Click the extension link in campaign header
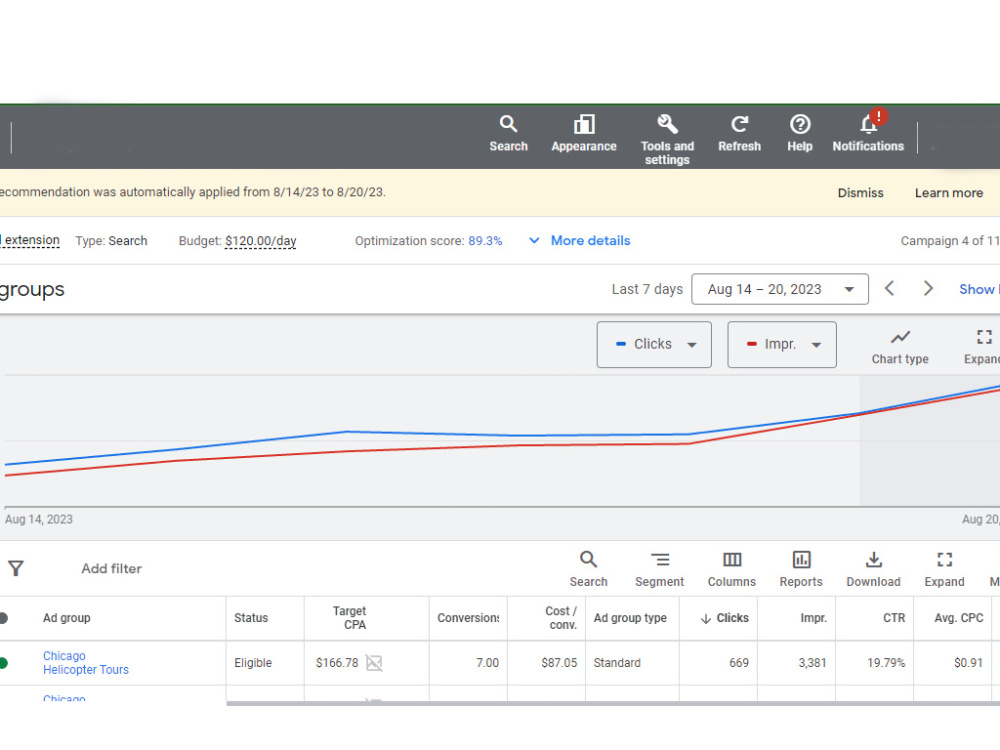Viewport: 1000px width, 750px height. pyautogui.click(x=31, y=240)
